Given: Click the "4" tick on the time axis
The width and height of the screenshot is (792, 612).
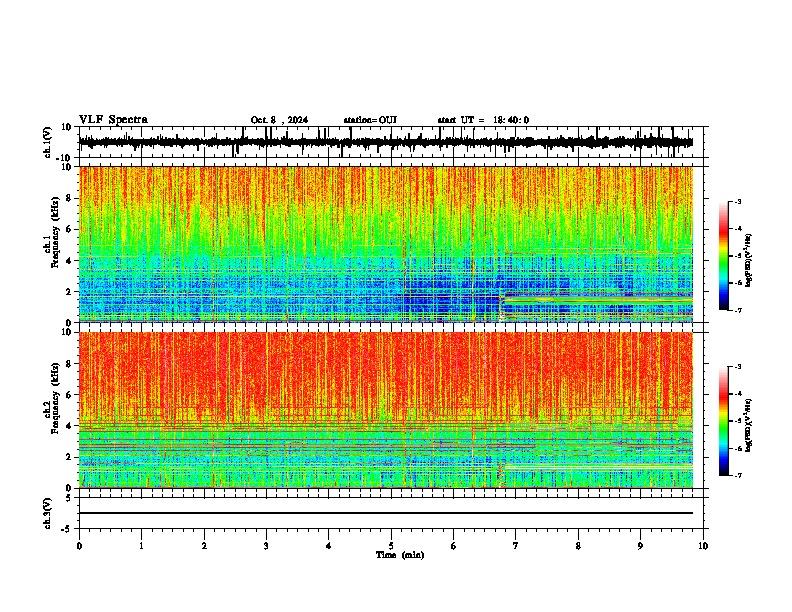Looking at the screenshot, I should click(329, 546).
